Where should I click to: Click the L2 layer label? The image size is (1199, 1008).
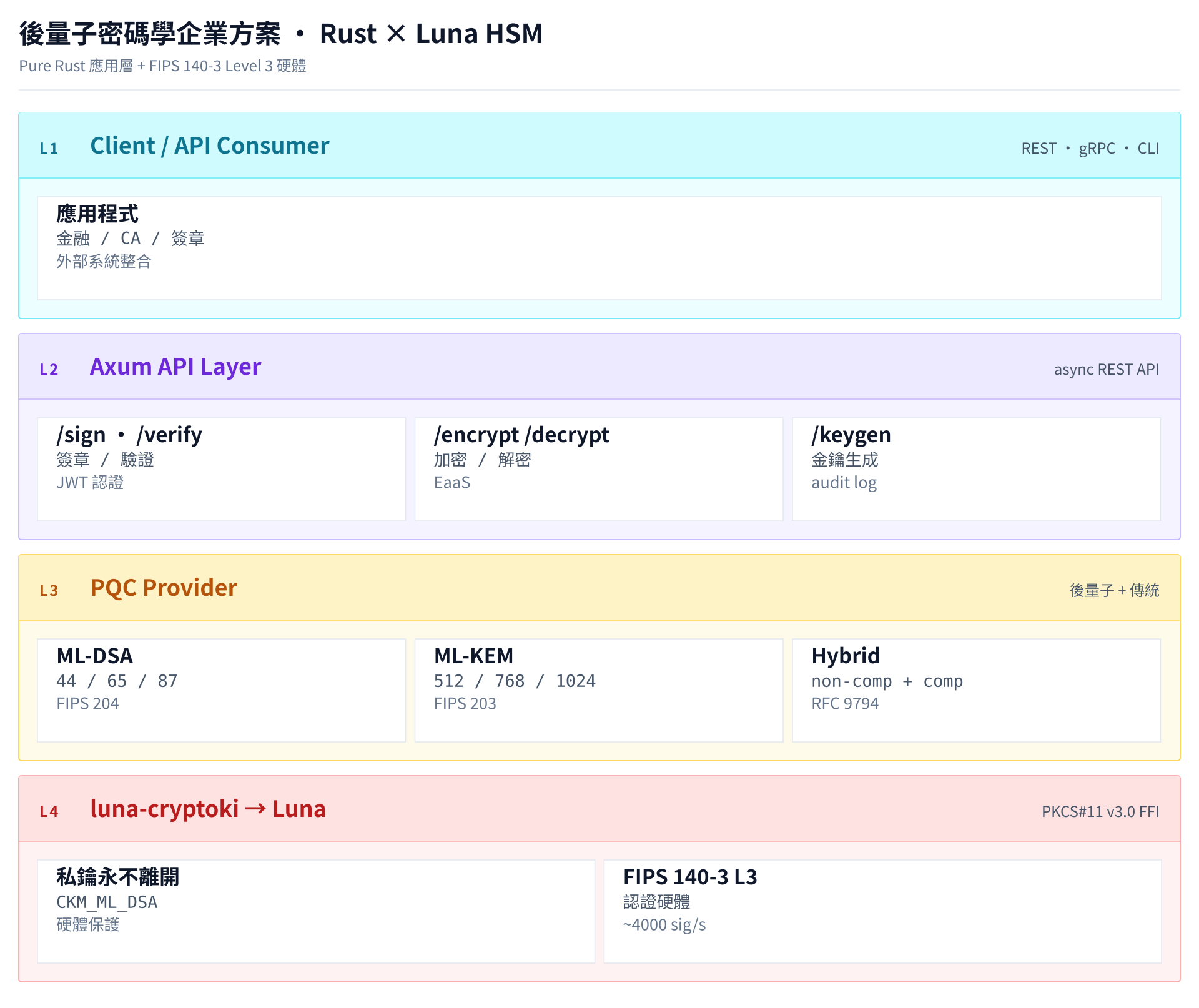49,370
